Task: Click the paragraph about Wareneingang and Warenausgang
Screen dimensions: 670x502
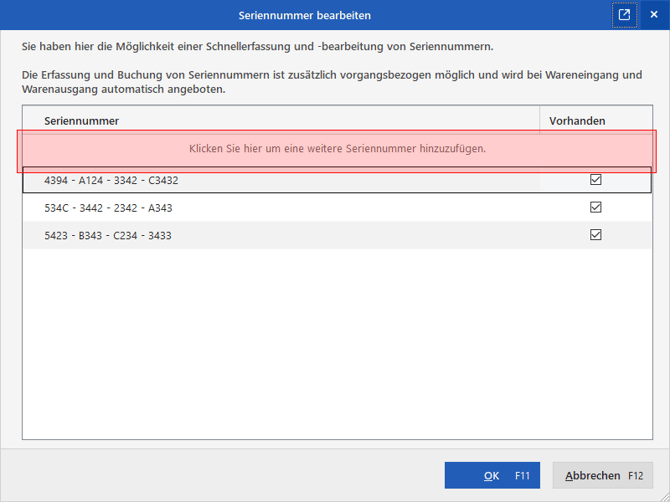Action: click(x=332, y=82)
